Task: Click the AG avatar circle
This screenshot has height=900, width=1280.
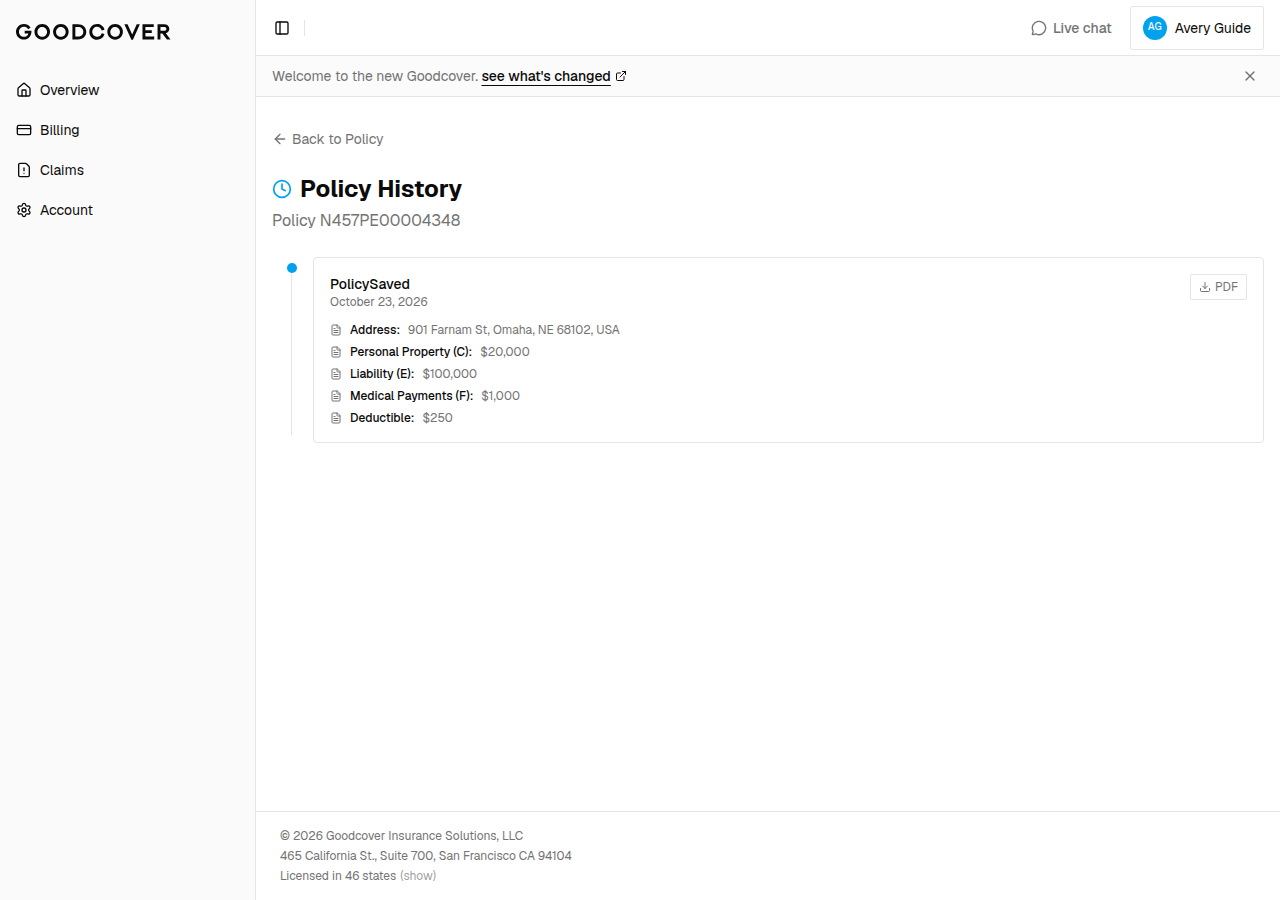Action: coord(1155,28)
